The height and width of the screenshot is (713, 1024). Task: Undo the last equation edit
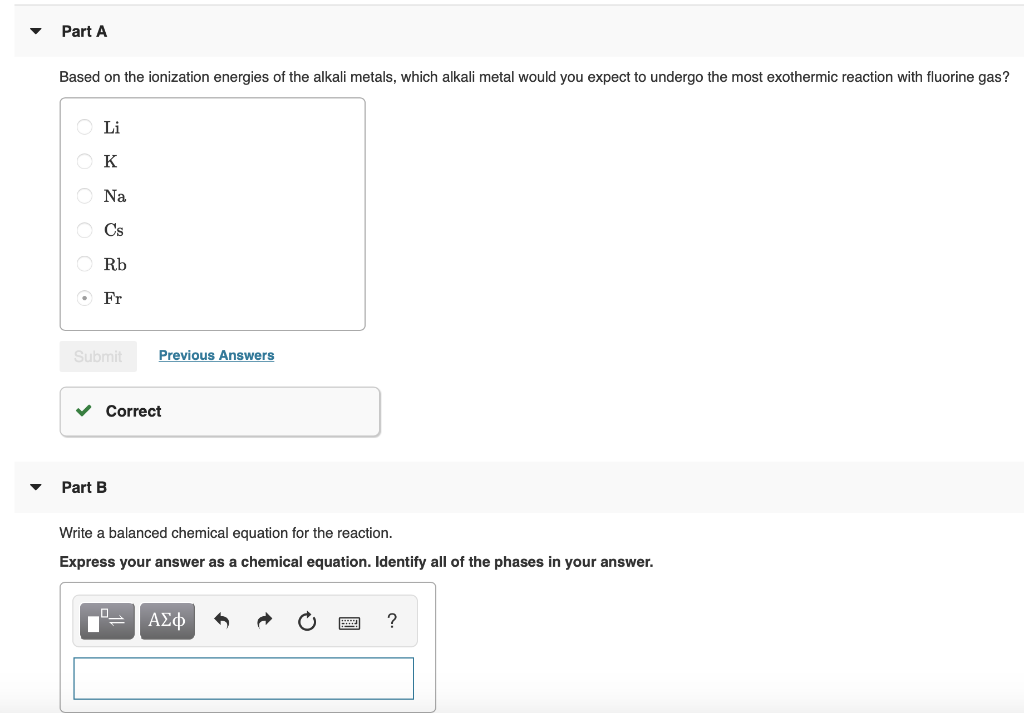pos(221,620)
